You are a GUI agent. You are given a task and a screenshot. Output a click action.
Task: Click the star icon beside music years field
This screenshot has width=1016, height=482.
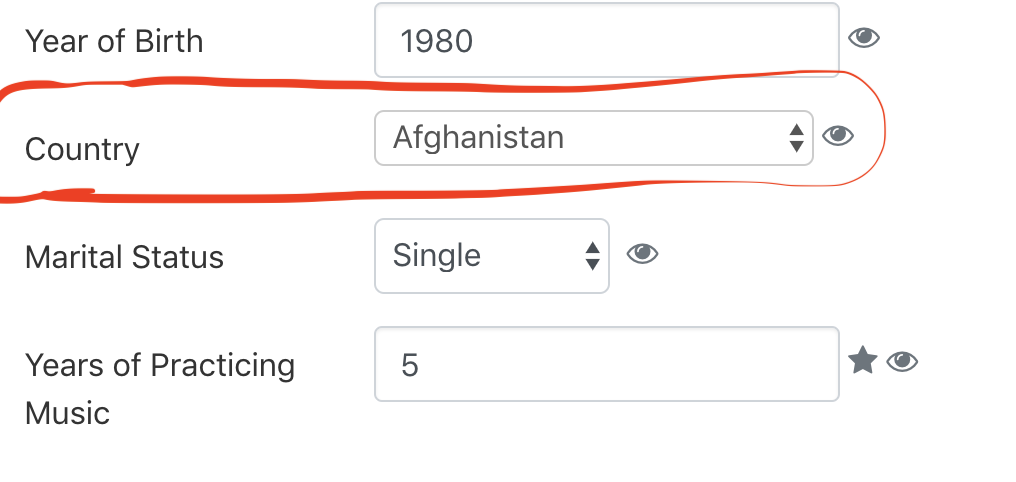coord(862,360)
